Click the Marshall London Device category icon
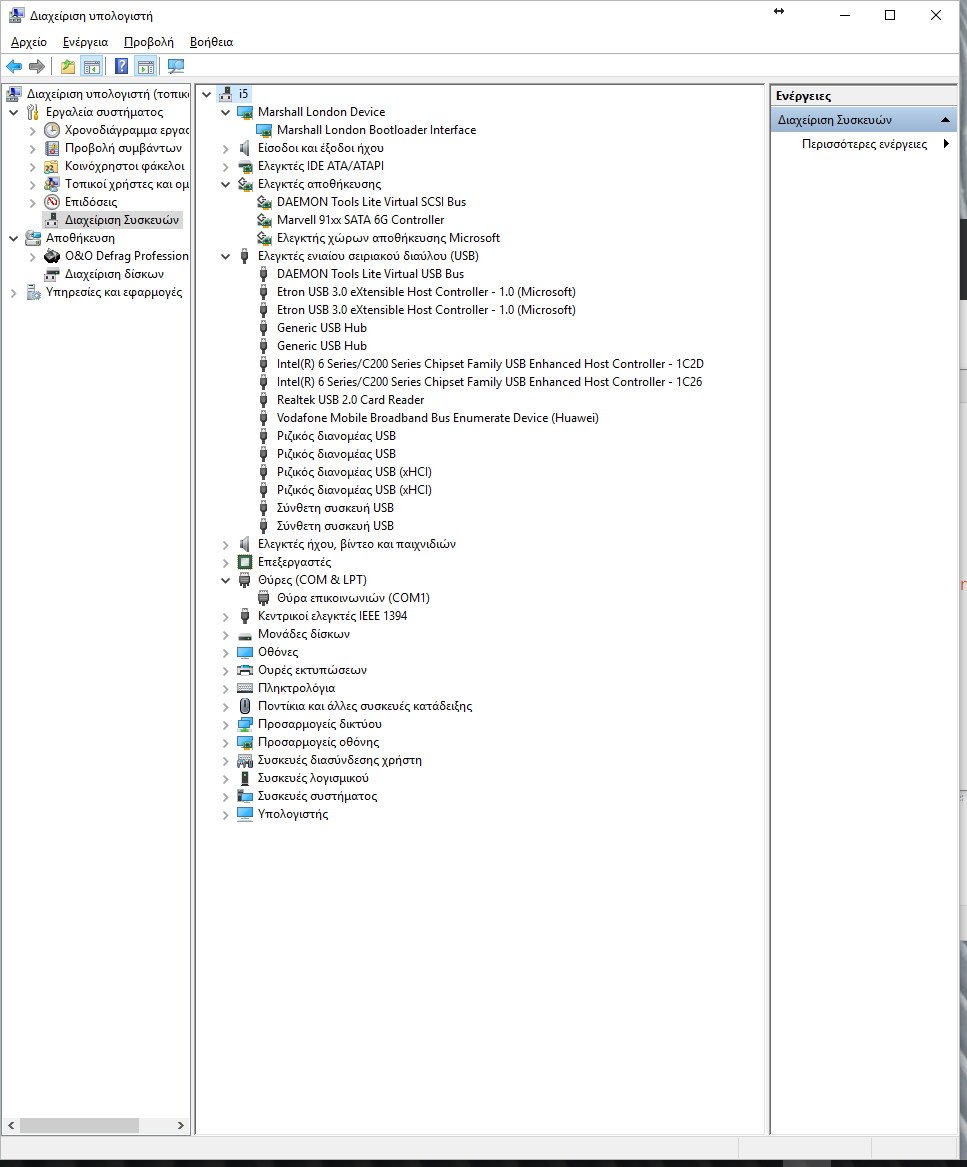This screenshot has height=1167, width=967. click(245, 112)
